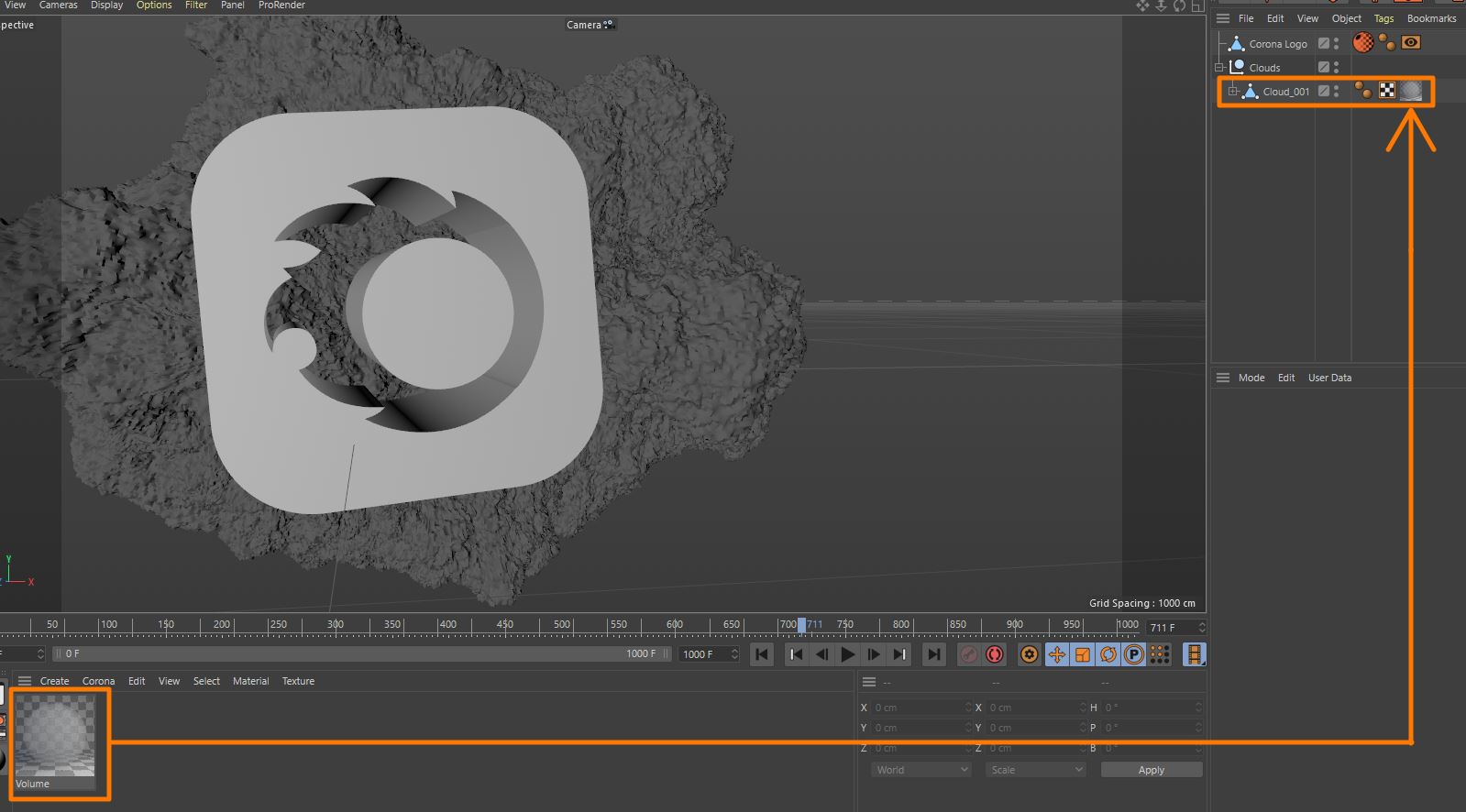Viewport: 1466px width, 812px height.
Task: Select the Volume material tag on Cloud_001
Action: (1411, 90)
